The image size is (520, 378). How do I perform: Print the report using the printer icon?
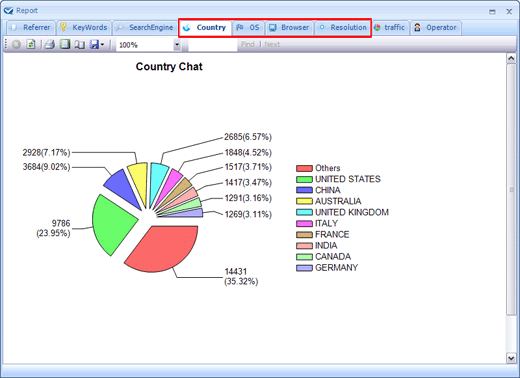pos(50,44)
